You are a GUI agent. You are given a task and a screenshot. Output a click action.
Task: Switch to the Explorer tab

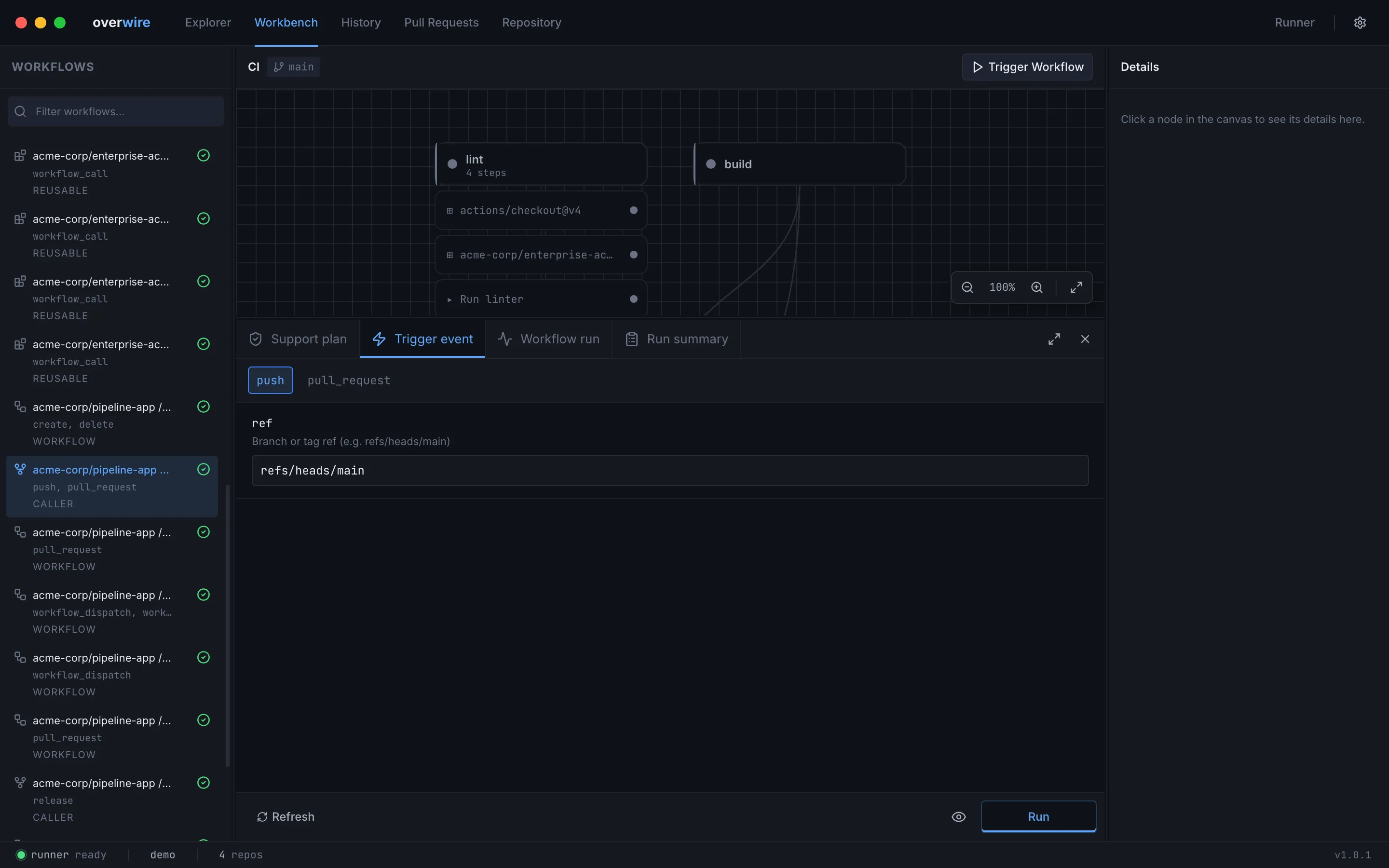coord(208,22)
